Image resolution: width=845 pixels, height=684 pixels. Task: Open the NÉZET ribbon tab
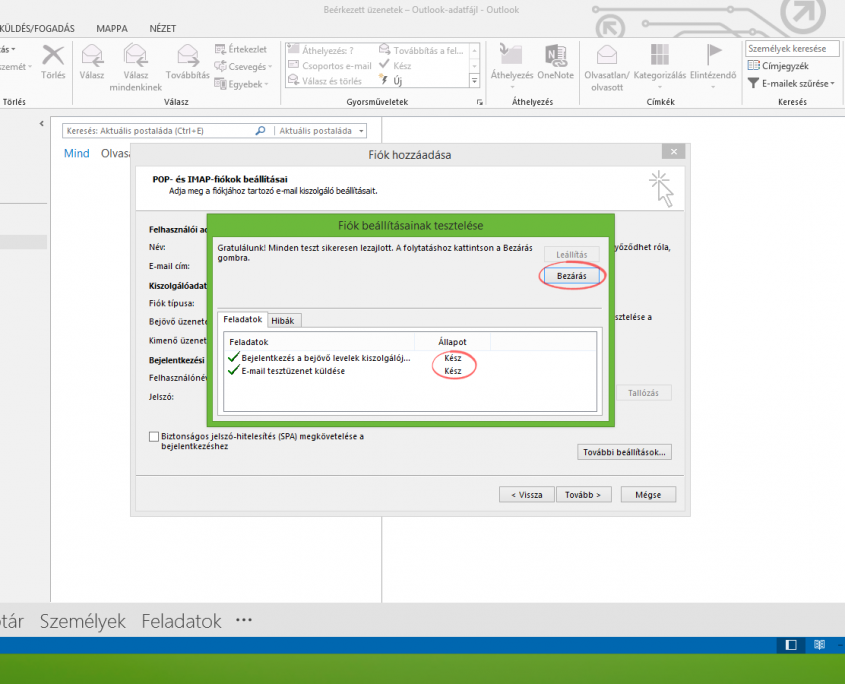[162, 28]
